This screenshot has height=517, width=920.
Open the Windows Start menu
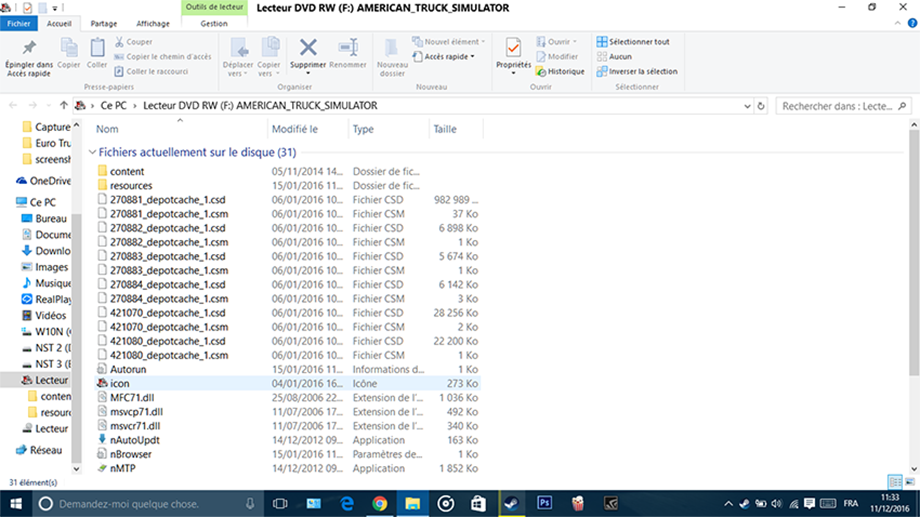pyautogui.click(x=16, y=504)
